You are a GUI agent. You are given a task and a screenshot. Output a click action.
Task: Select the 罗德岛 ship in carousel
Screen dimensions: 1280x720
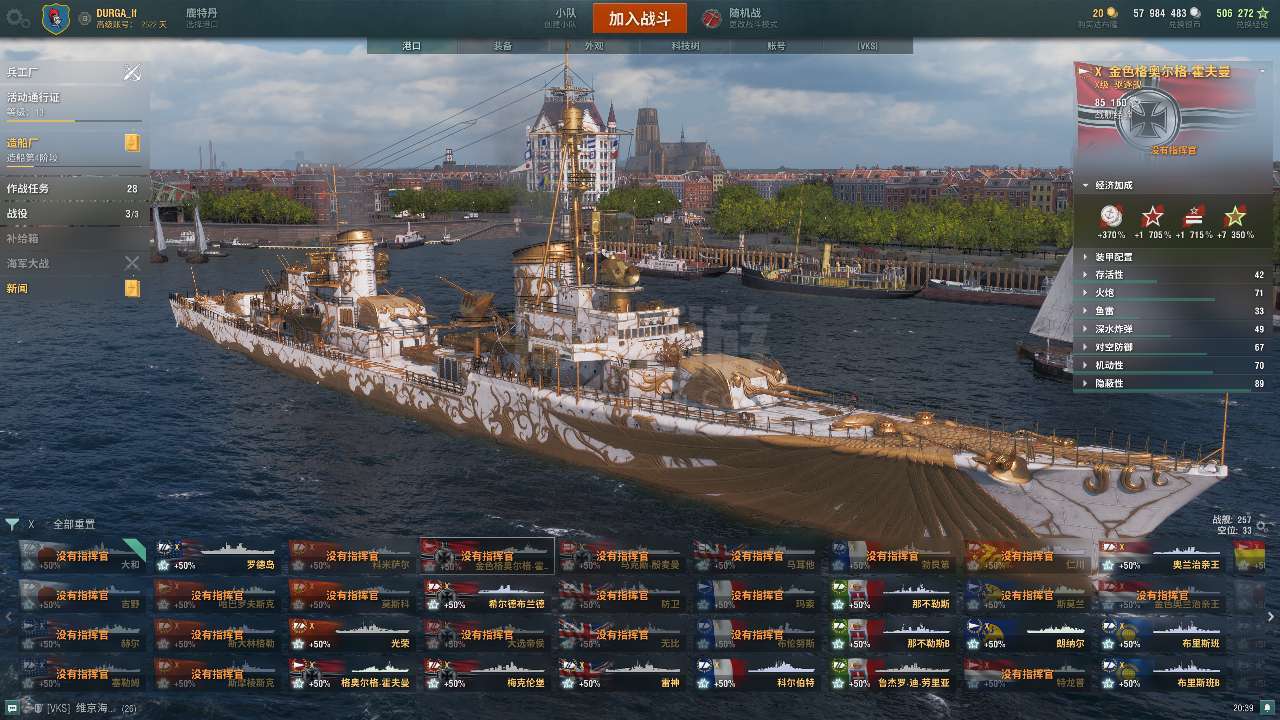click(215, 557)
